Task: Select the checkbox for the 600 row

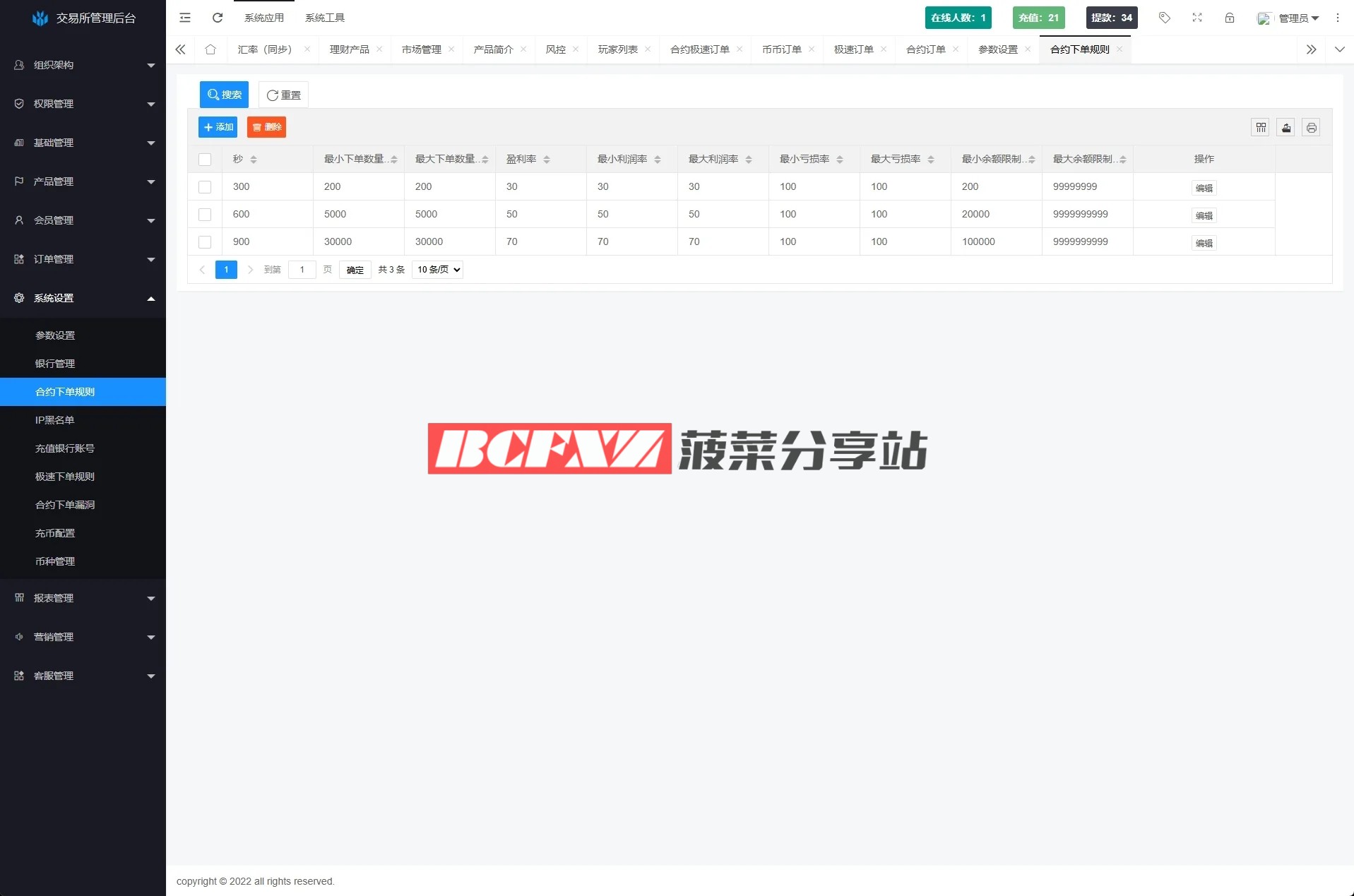Action: click(205, 215)
